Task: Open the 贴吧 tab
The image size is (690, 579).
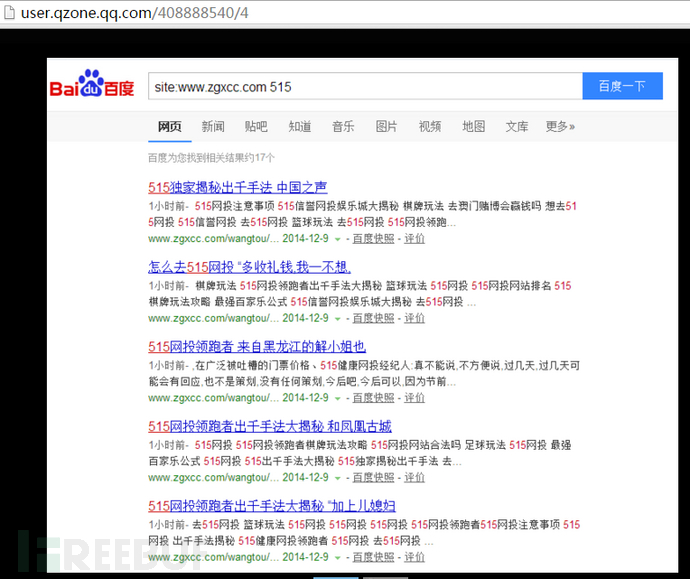Action: pos(256,127)
